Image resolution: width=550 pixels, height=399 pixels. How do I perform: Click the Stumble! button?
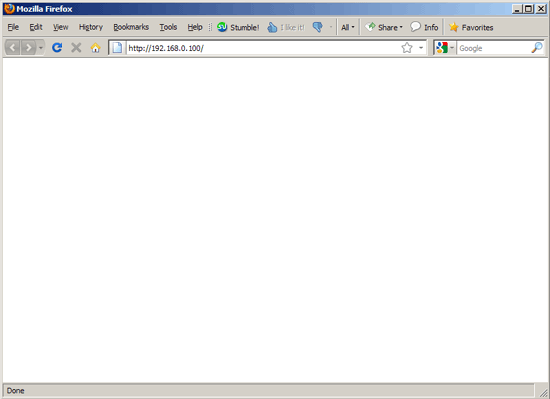tap(238, 27)
